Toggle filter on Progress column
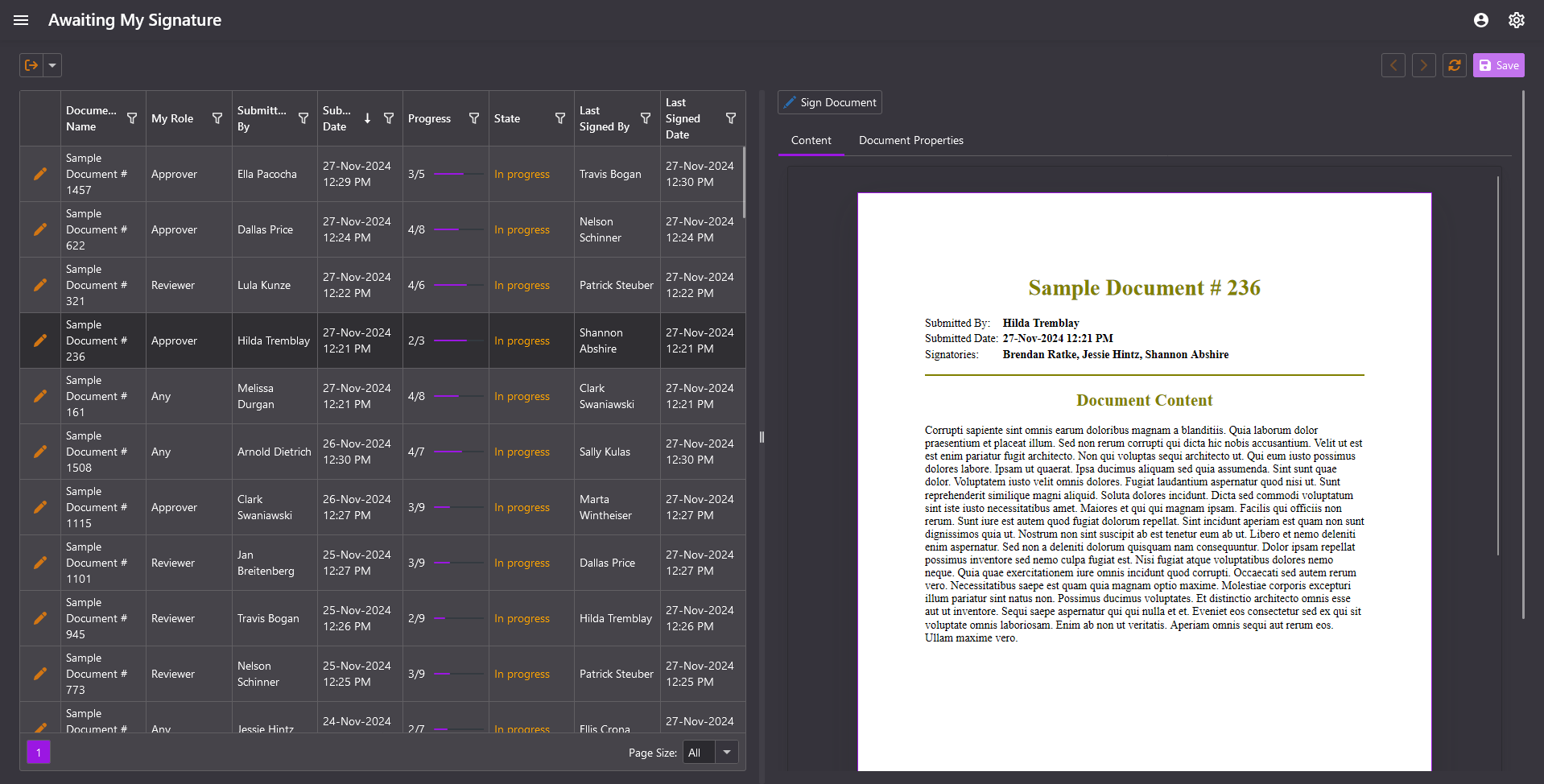1544x784 pixels. (474, 118)
